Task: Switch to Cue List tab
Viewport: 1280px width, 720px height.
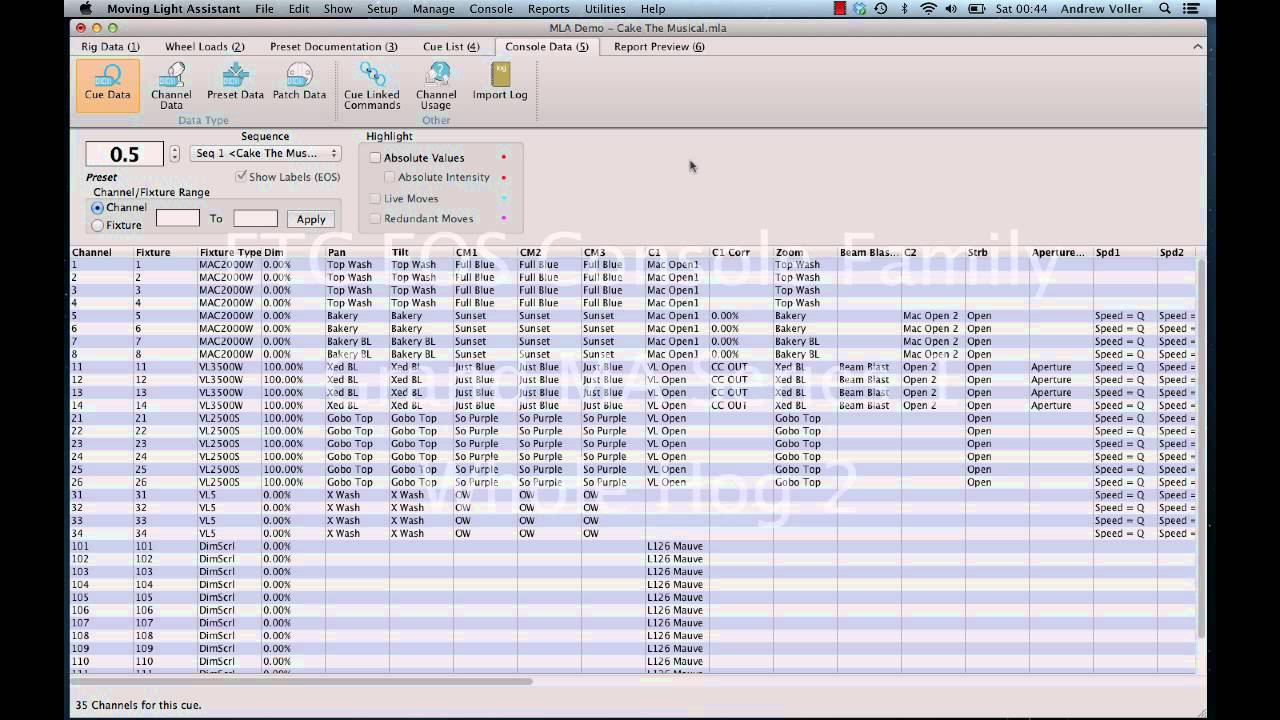Action: click(x=451, y=47)
